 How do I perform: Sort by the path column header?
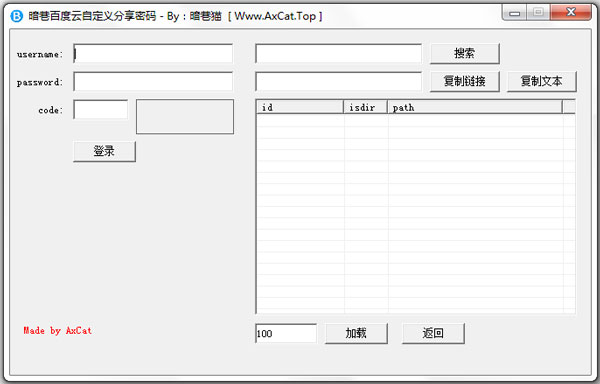(475, 107)
